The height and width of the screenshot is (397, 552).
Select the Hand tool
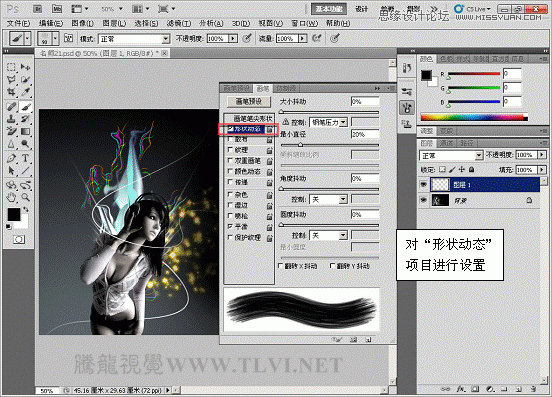pos(11,197)
